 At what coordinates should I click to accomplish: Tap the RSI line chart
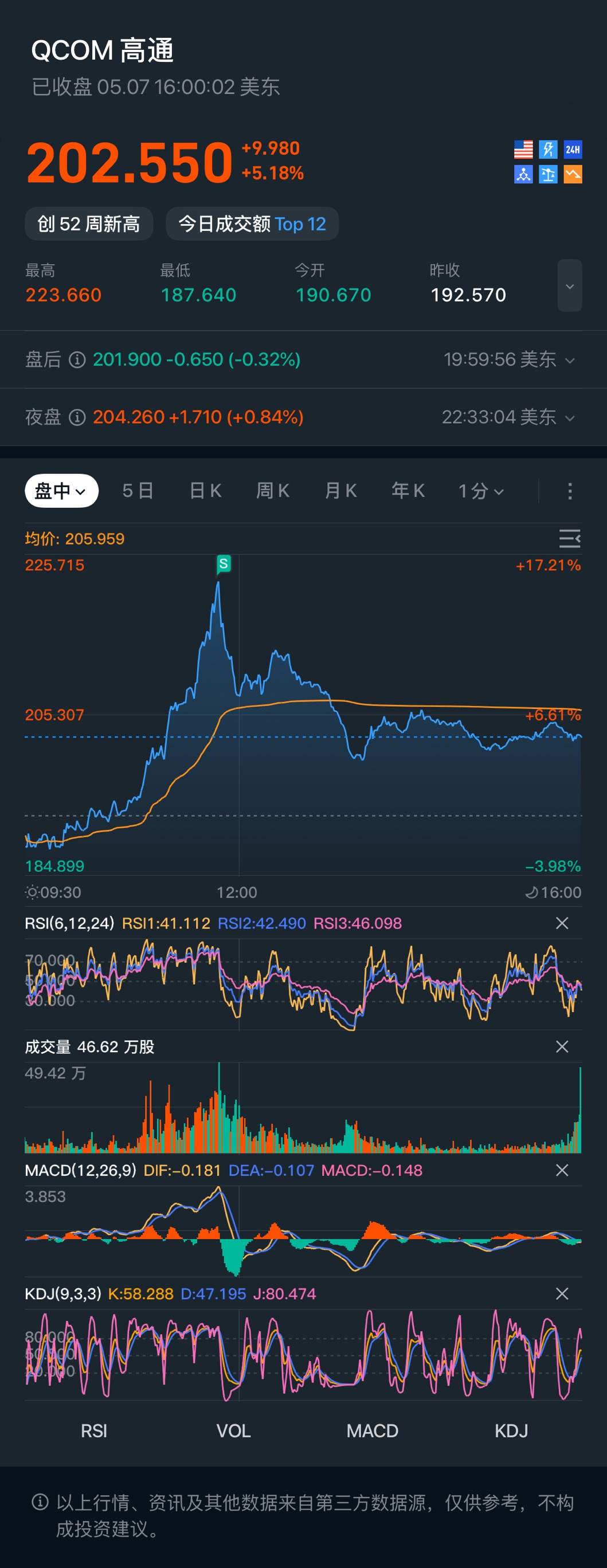[303, 984]
